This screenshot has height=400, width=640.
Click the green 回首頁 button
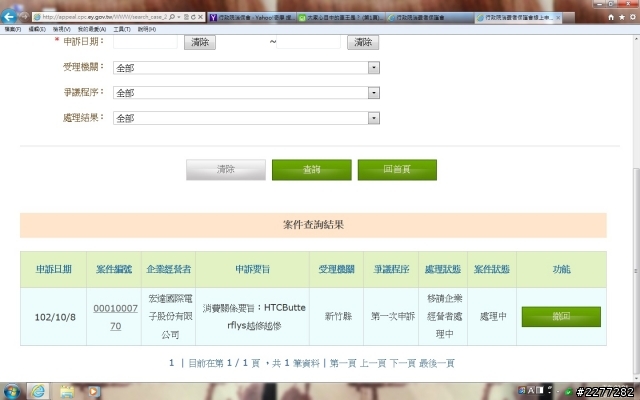397,170
